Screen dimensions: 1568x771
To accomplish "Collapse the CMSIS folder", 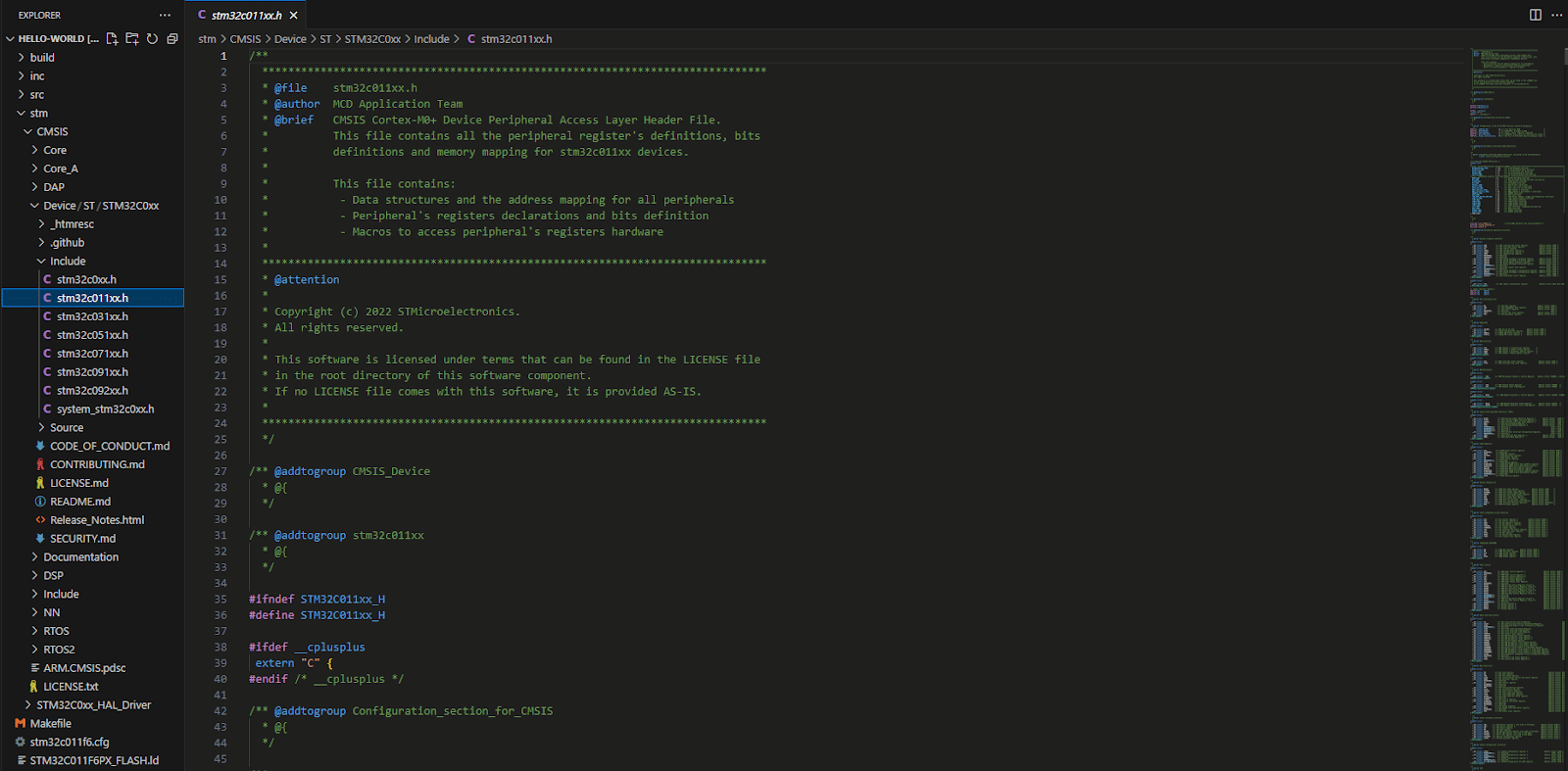I will (52, 131).
